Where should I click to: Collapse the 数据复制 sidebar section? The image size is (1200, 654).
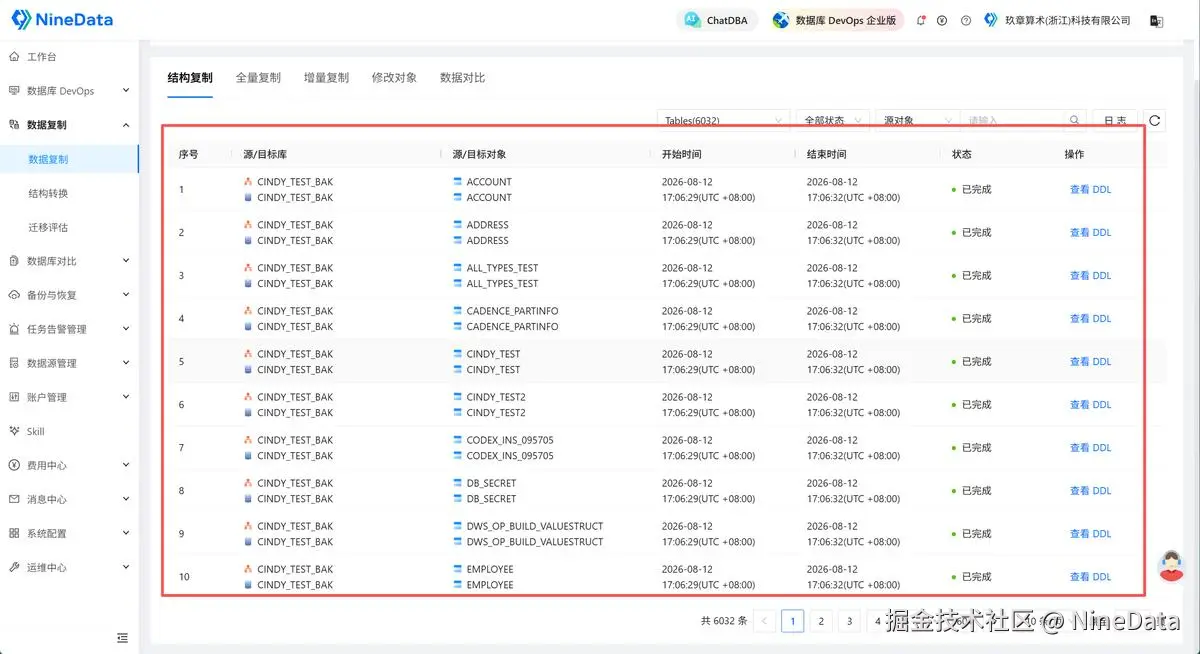(69, 125)
